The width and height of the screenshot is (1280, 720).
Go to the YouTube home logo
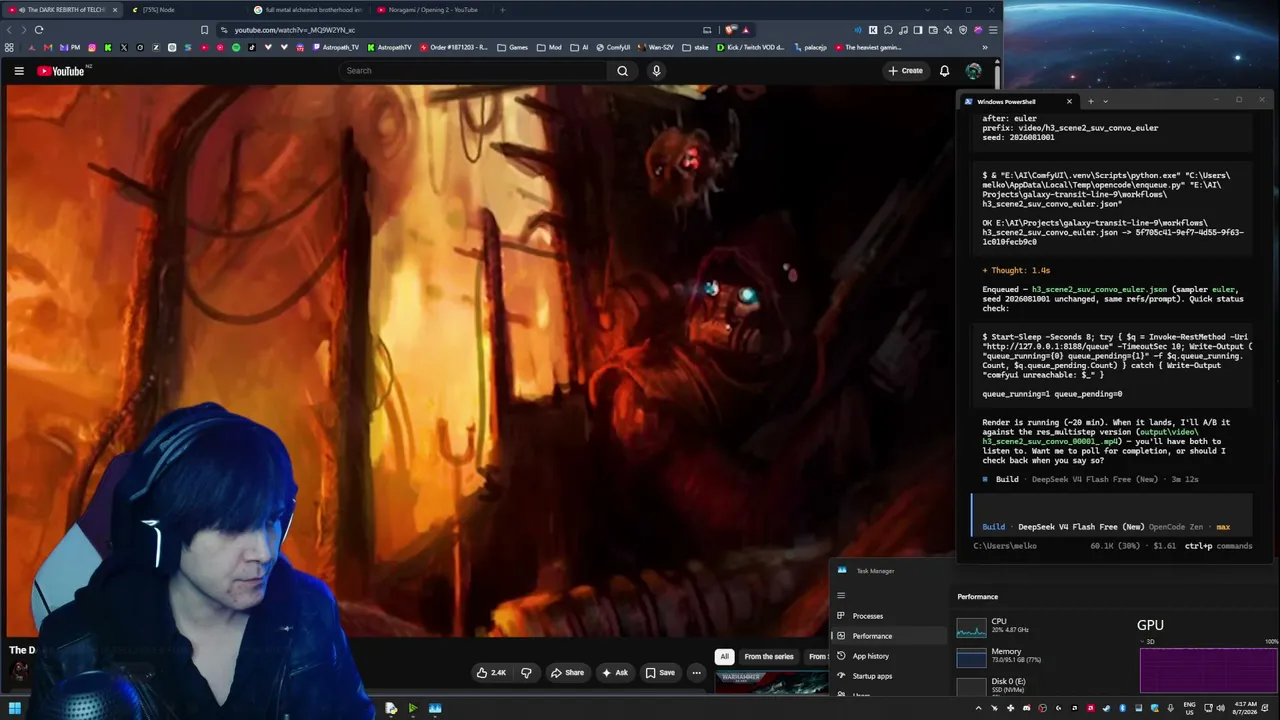tap(61, 71)
